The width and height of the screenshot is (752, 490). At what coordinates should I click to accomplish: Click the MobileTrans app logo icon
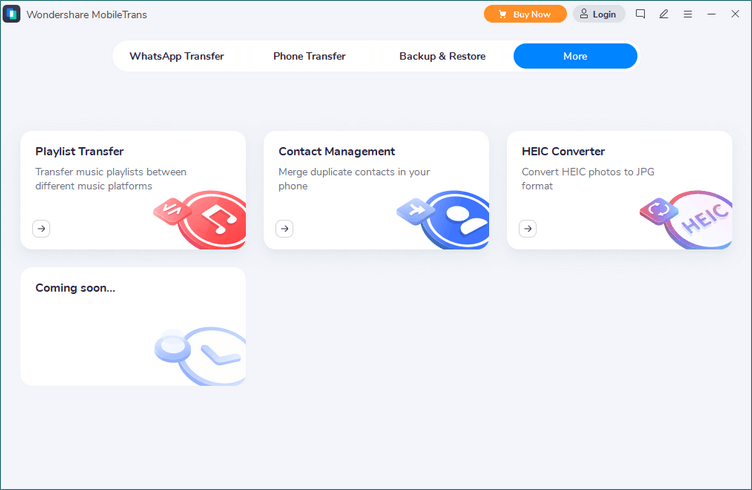point(12,14)
